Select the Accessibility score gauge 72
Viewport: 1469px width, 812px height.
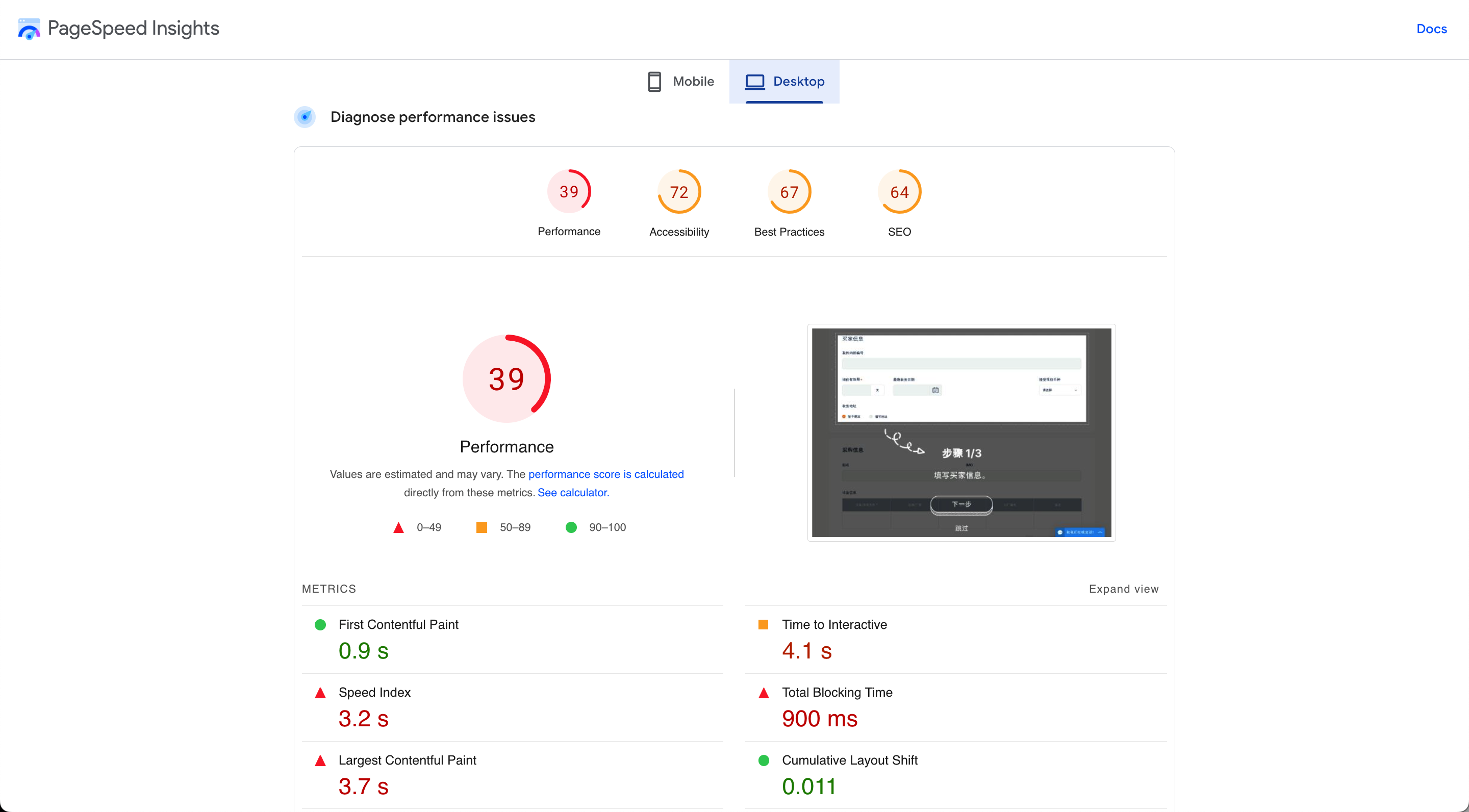pyautogui.click(x=678, y=192)
